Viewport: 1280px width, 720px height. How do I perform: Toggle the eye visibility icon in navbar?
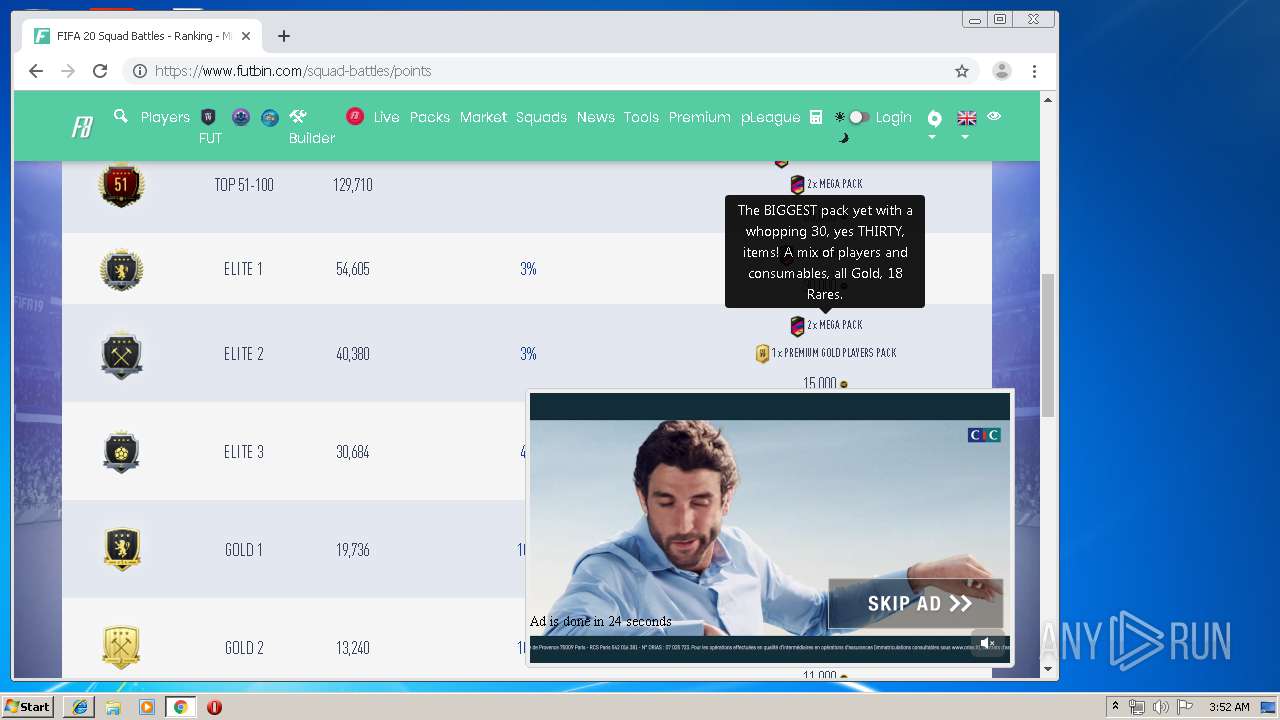[x=994, y=116]
